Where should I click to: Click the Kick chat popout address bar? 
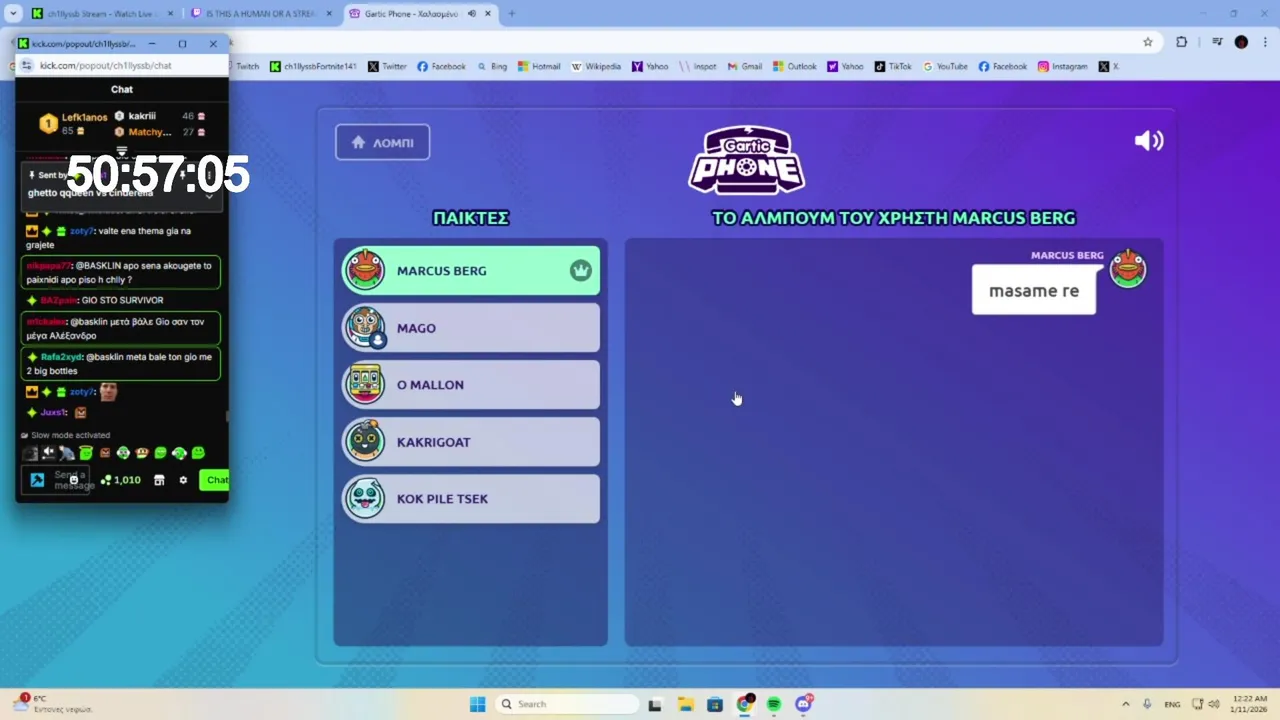pos(122,65)
